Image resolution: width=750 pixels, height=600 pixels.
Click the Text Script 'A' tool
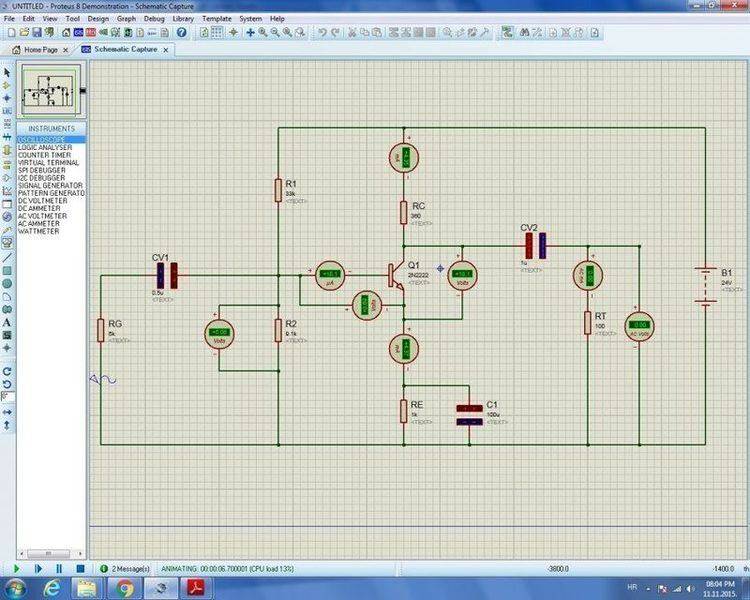7,322
